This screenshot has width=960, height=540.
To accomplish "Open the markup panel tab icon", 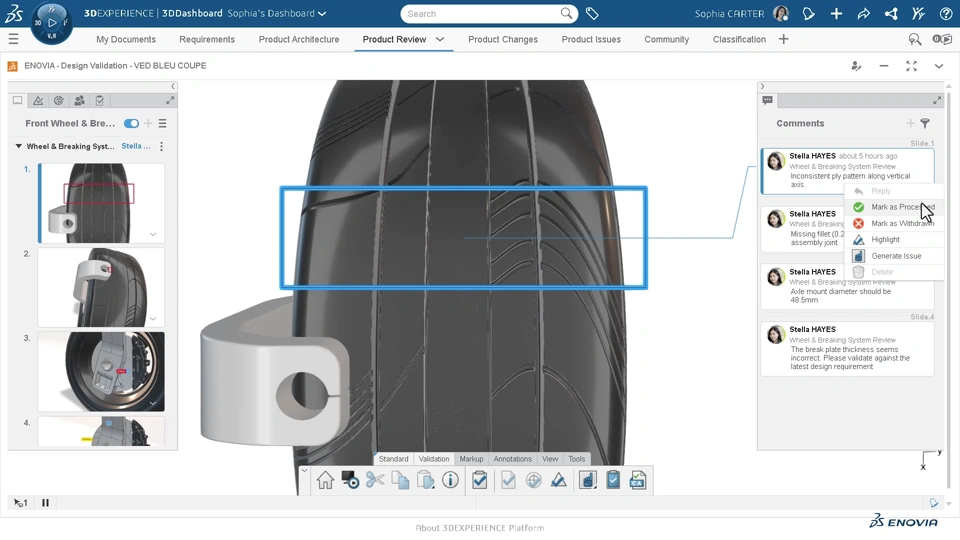I will (38, 100).
